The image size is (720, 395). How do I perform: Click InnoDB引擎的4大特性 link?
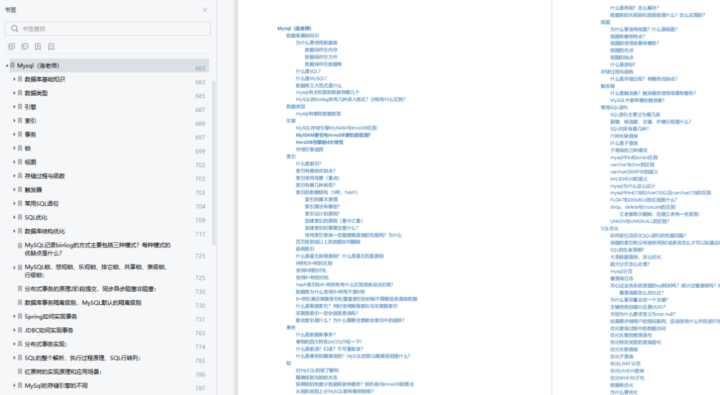319,142
